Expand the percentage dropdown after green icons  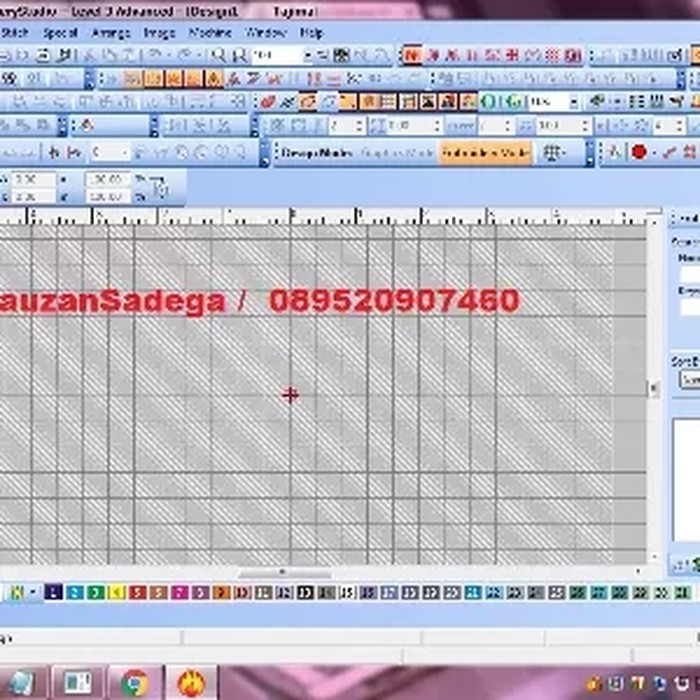click(574, 103)
